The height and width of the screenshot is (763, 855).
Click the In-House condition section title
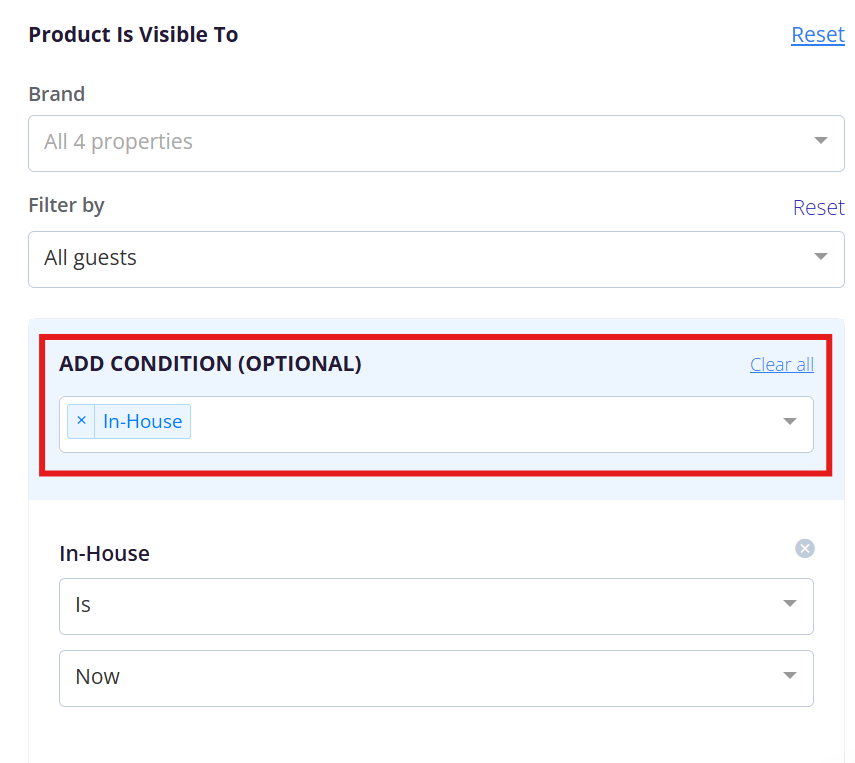click(104, 554)
